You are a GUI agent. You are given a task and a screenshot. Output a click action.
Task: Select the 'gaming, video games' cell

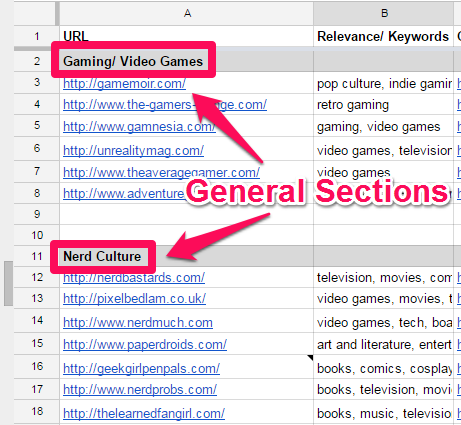pyautogui.click(x=383, y=127)
